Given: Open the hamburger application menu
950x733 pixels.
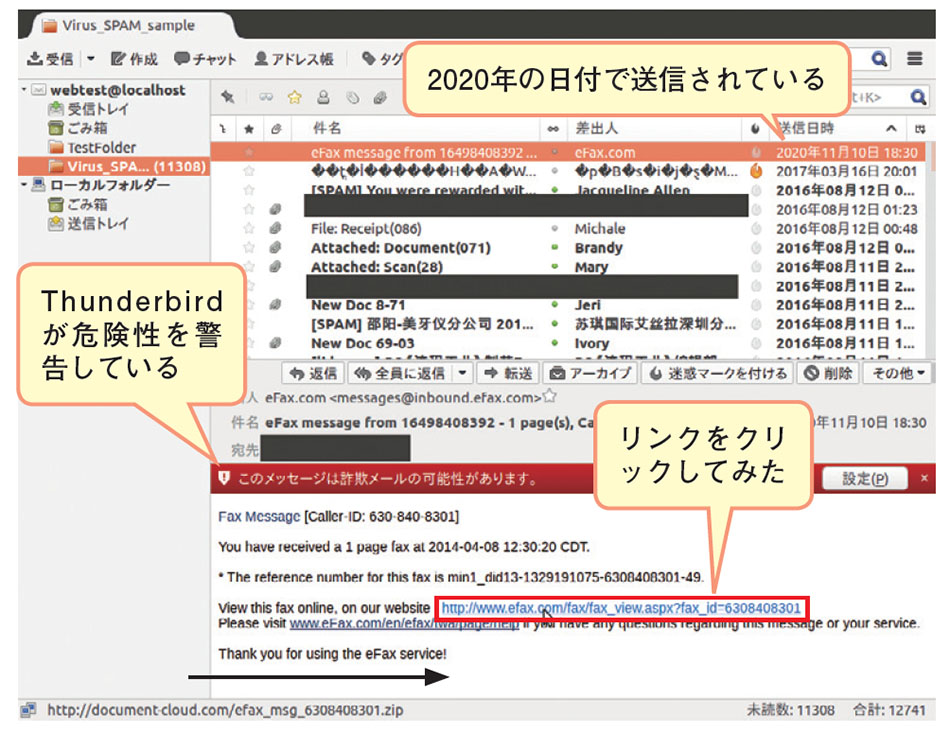Looking at the screenshot, I should 915,59.
